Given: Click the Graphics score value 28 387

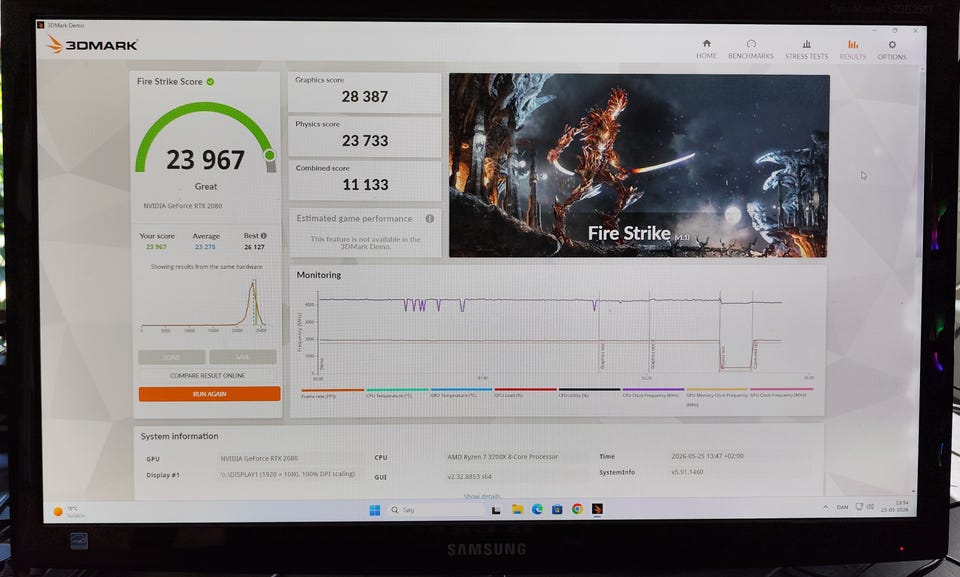Looking at the screenshot, I should click(x=365, y=97).
